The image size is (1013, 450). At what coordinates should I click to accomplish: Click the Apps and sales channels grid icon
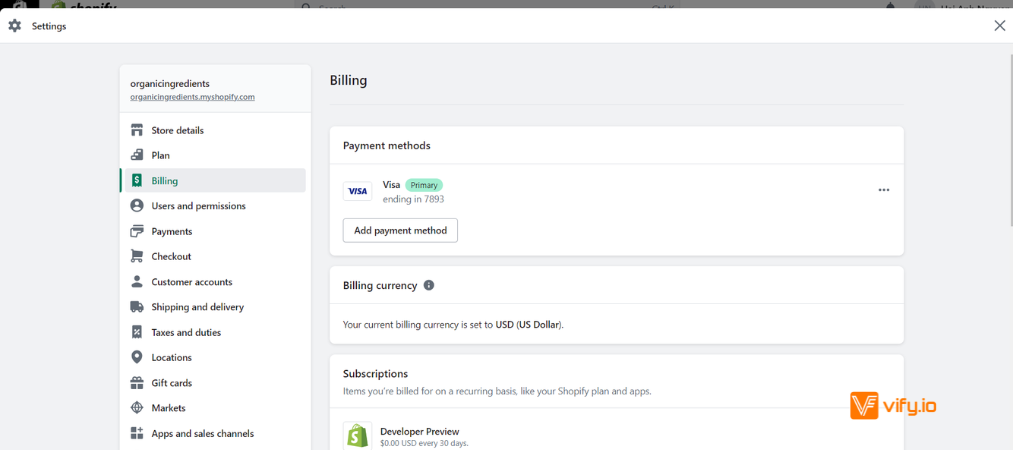pos(137,433)
